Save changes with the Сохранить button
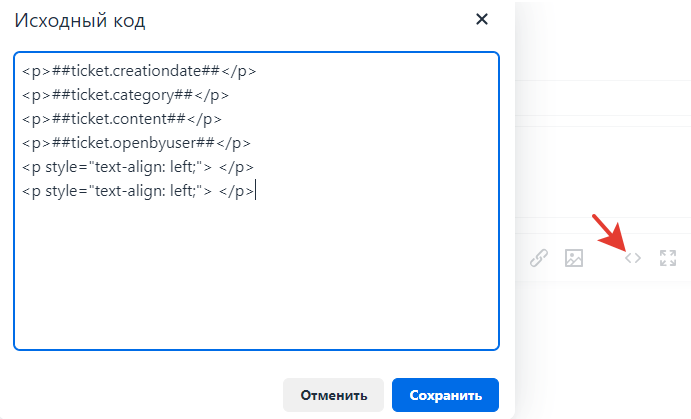691x419 pixels. [445, 395]
